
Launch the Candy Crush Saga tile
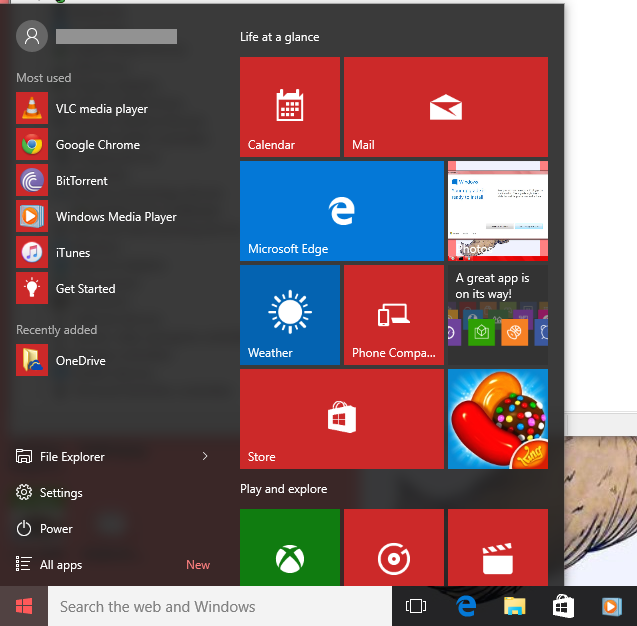click(x=498, y=419)
